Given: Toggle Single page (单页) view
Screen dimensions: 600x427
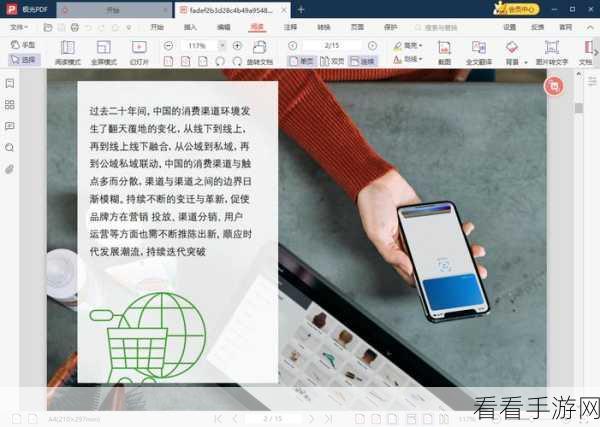Looking at the screenshot, I should [x=302, y=61].
